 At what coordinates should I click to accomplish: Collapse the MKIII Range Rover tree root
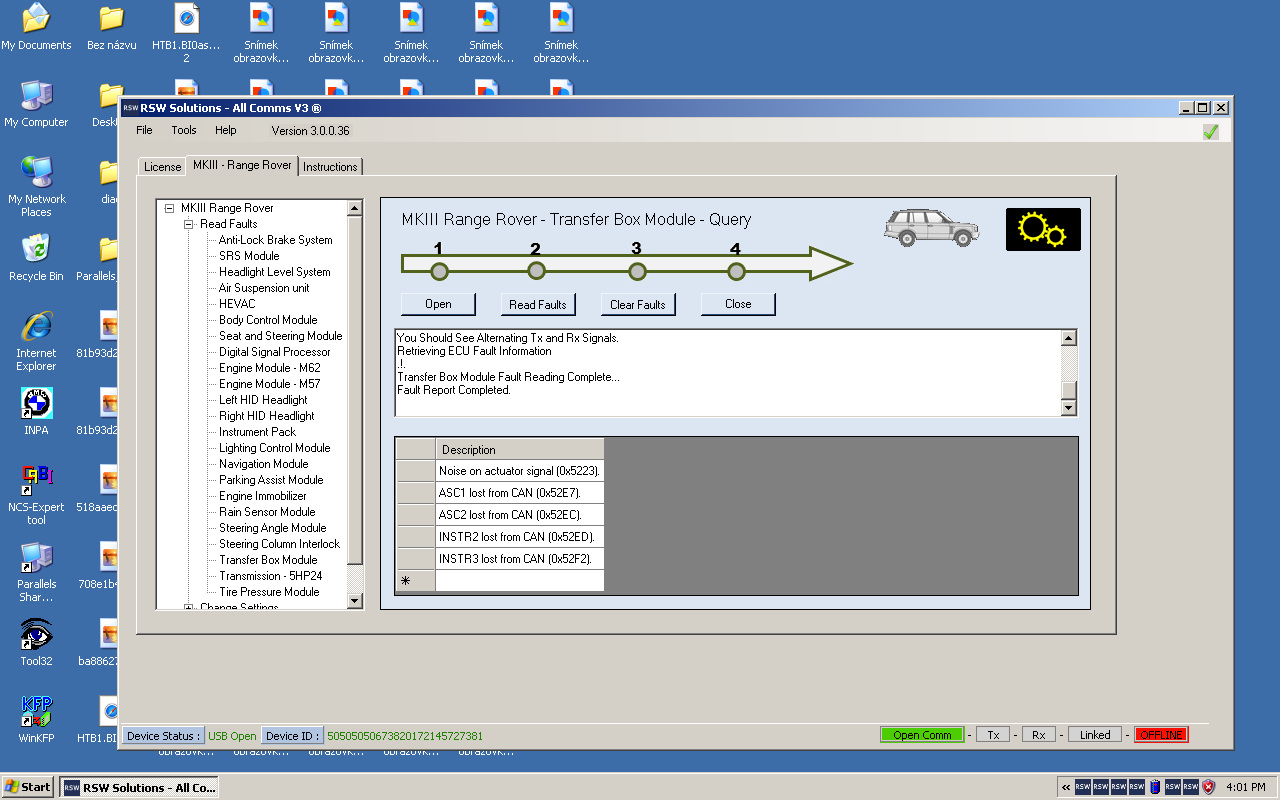[169, 208]
